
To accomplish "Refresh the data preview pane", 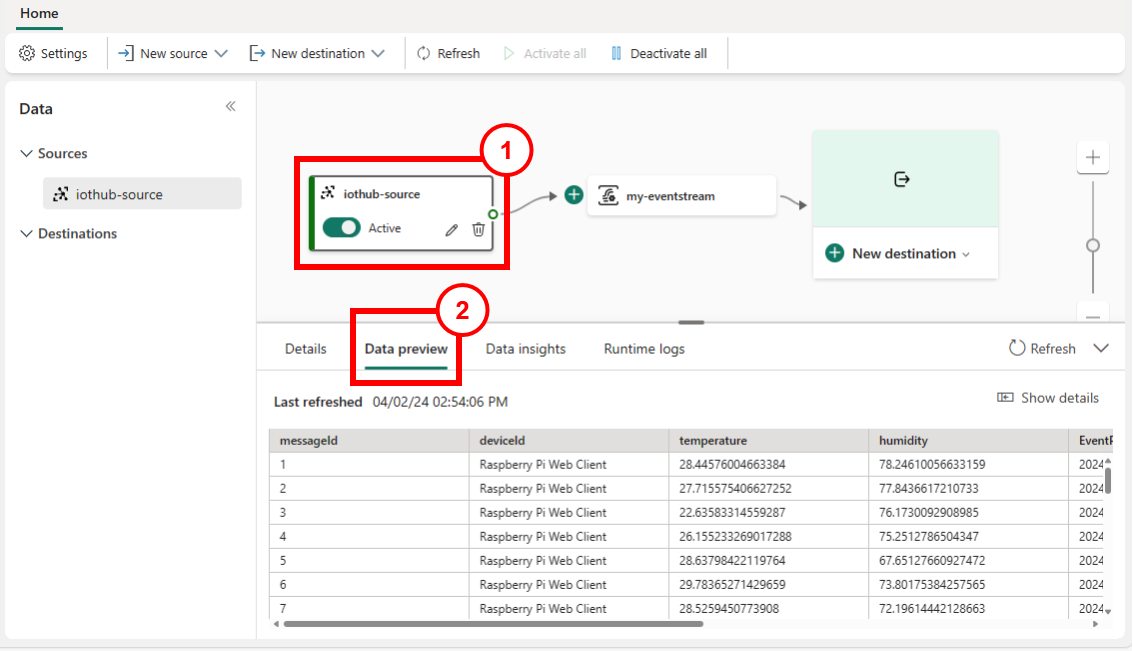I will click(1042, 348).
